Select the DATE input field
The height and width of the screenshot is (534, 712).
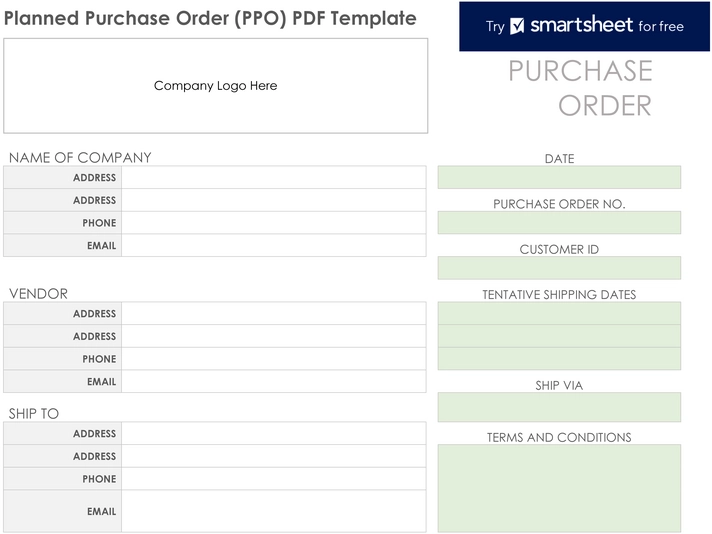(x=559, y=177)
